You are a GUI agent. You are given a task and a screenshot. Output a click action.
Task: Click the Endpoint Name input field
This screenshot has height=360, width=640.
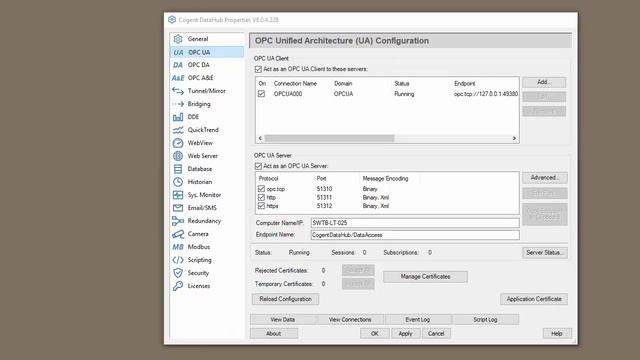(x=415, y=235)
